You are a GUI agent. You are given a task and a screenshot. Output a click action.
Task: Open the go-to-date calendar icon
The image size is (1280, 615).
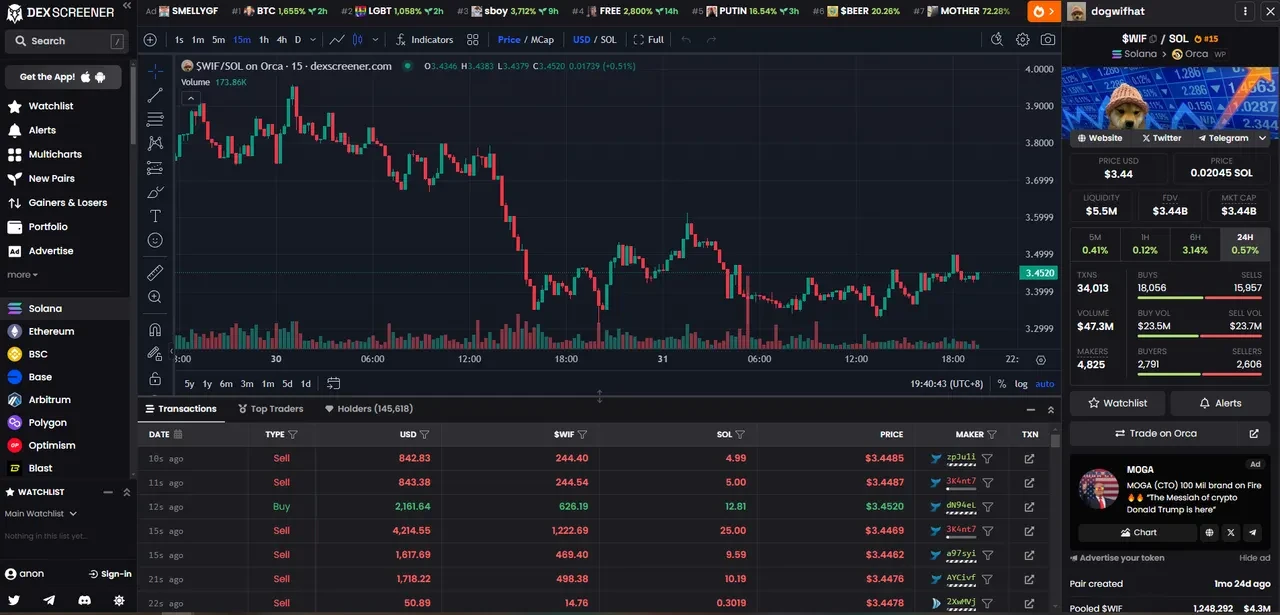(333, 383)
